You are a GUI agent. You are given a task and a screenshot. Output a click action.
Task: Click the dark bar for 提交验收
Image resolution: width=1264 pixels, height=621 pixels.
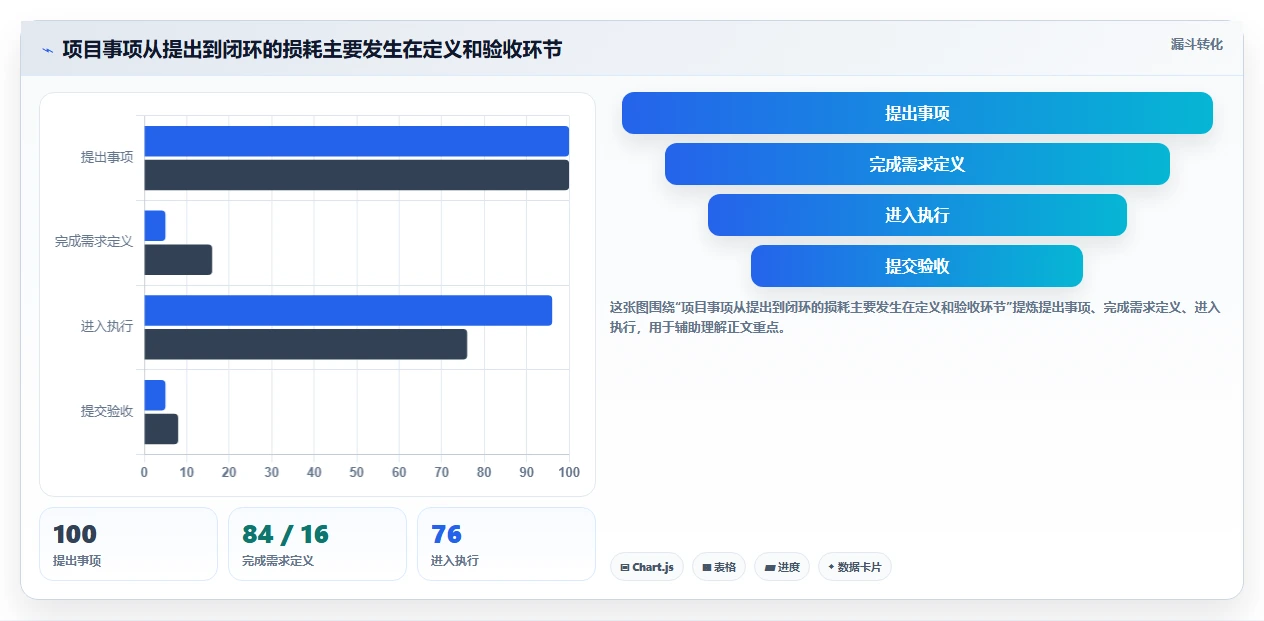[161, 429]
